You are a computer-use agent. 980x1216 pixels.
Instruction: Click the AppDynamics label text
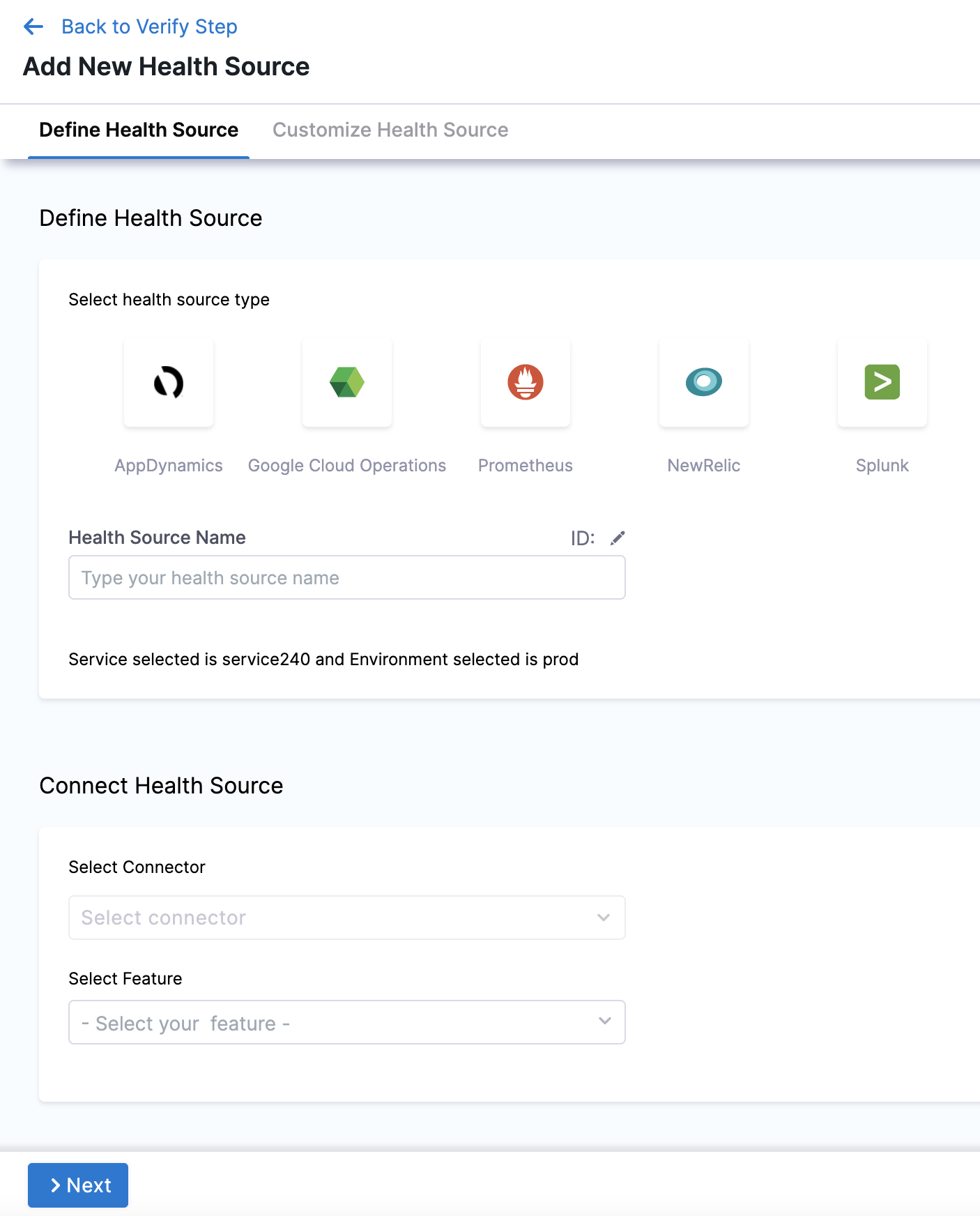click(169, 466)
